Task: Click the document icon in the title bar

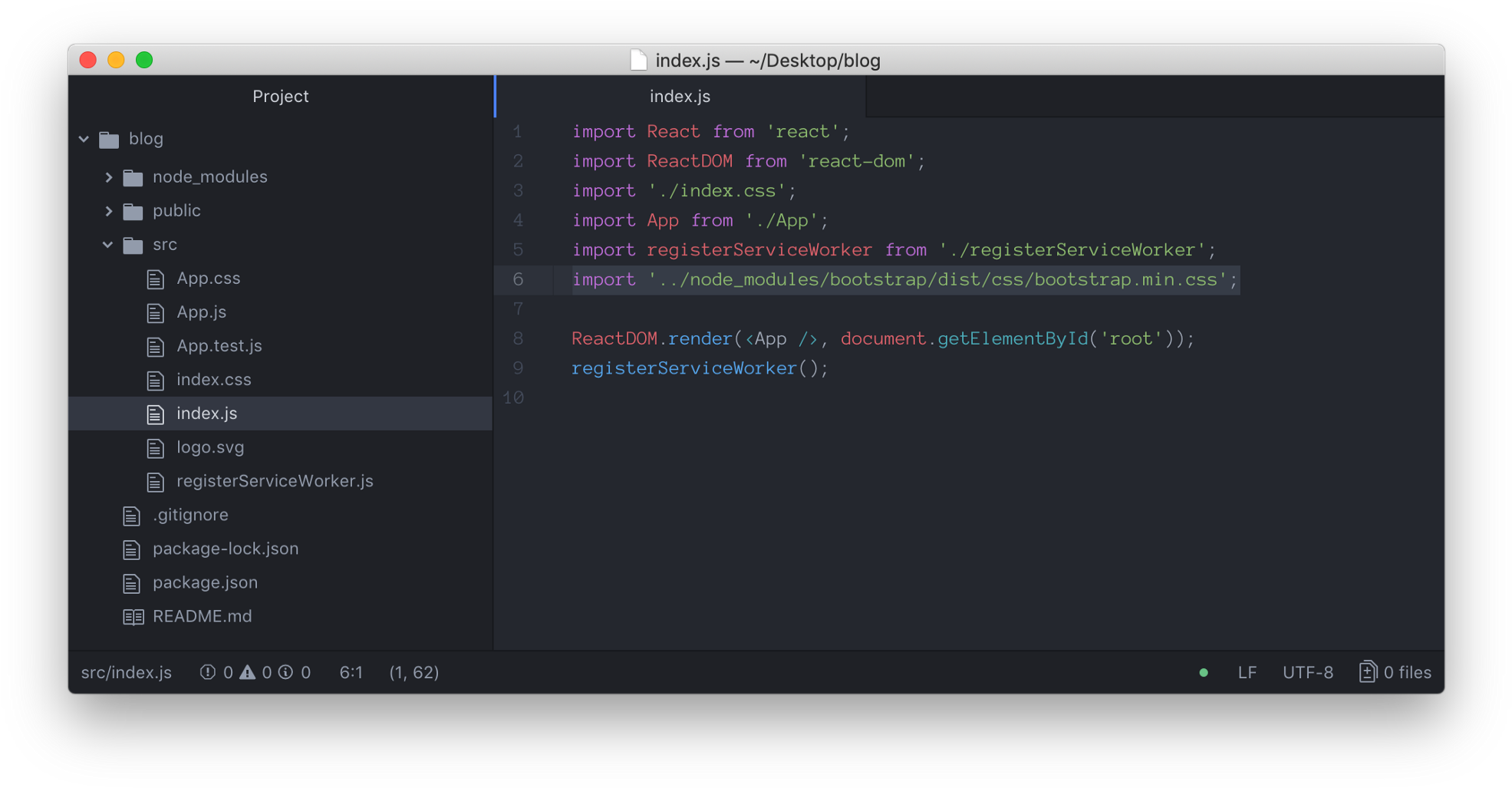Action: click(637, 59)
